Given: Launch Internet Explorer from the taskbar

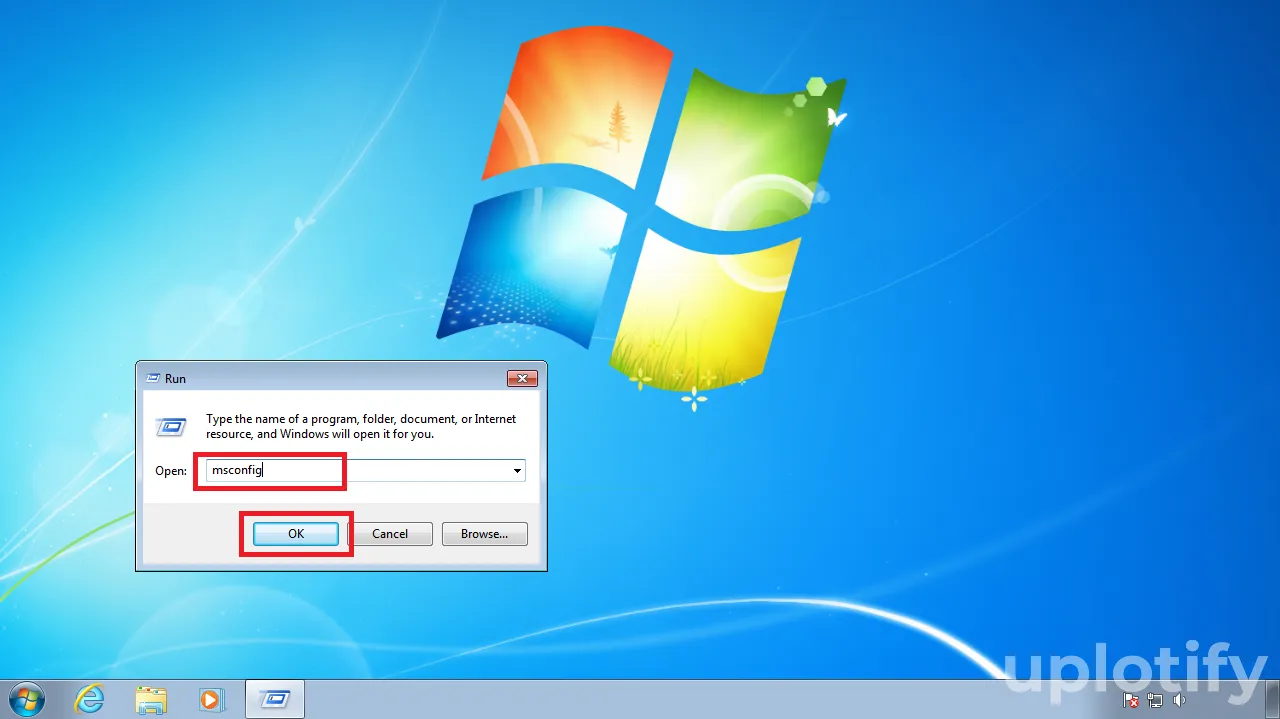Looking at the screenshot, I should click(x=90, y=699).
